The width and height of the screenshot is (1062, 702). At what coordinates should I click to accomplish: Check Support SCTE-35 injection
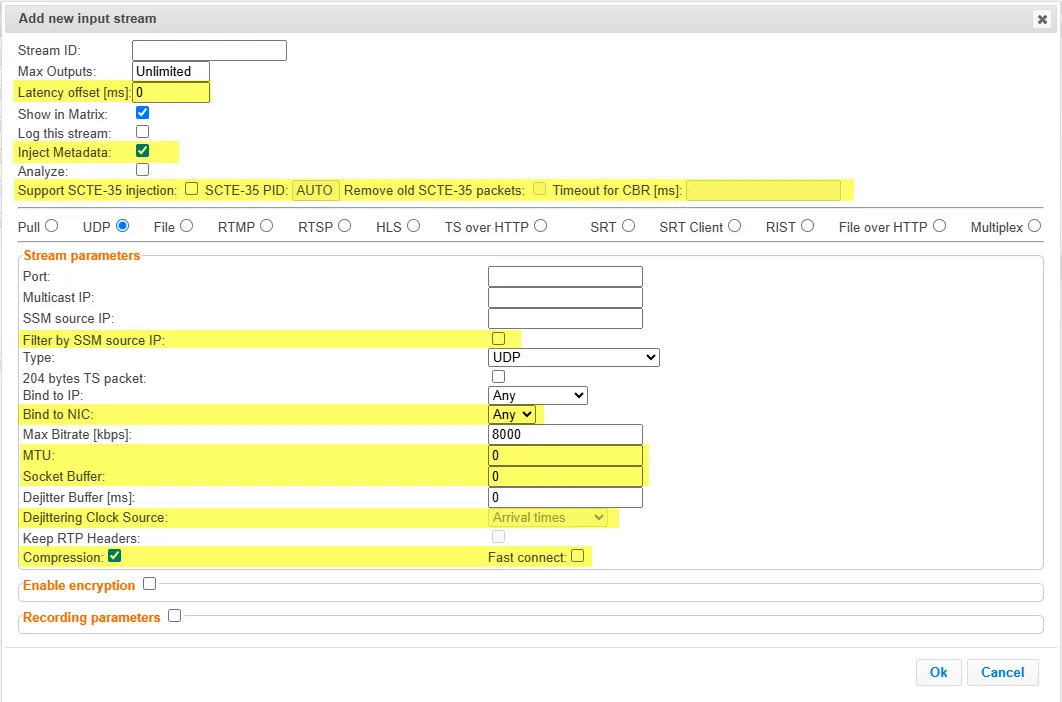pyautogui.click(x=192, y=188)
